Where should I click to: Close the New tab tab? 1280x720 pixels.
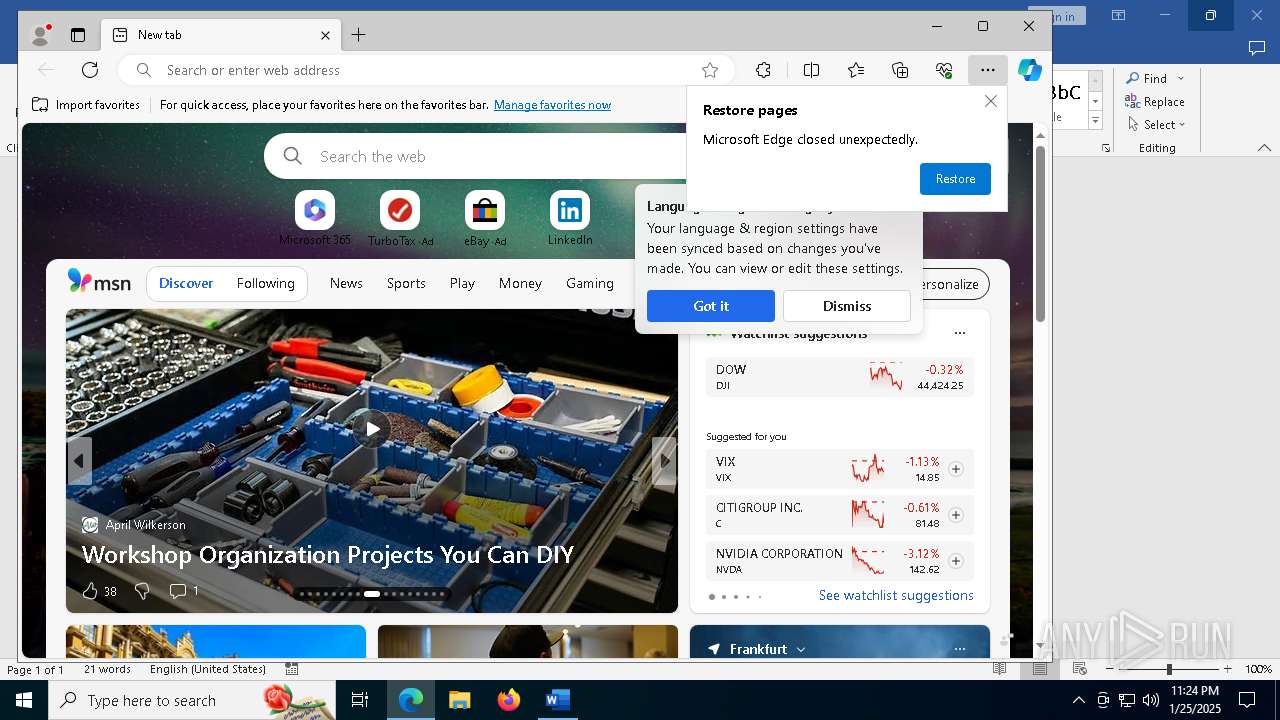point(325,35)
